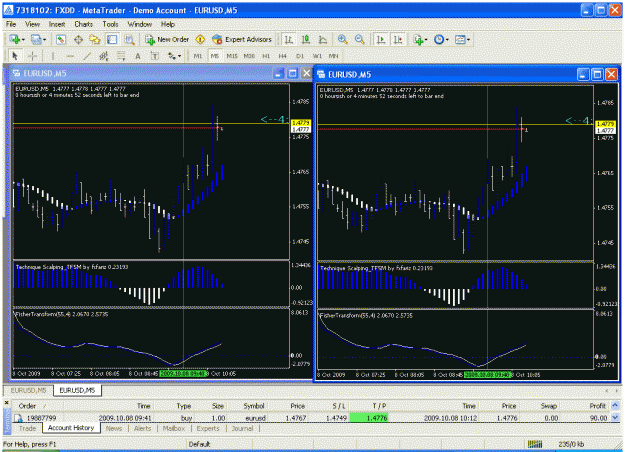625x452 pixels.
Task: Select the Cursor arrow tool
Action: (15, 56)
